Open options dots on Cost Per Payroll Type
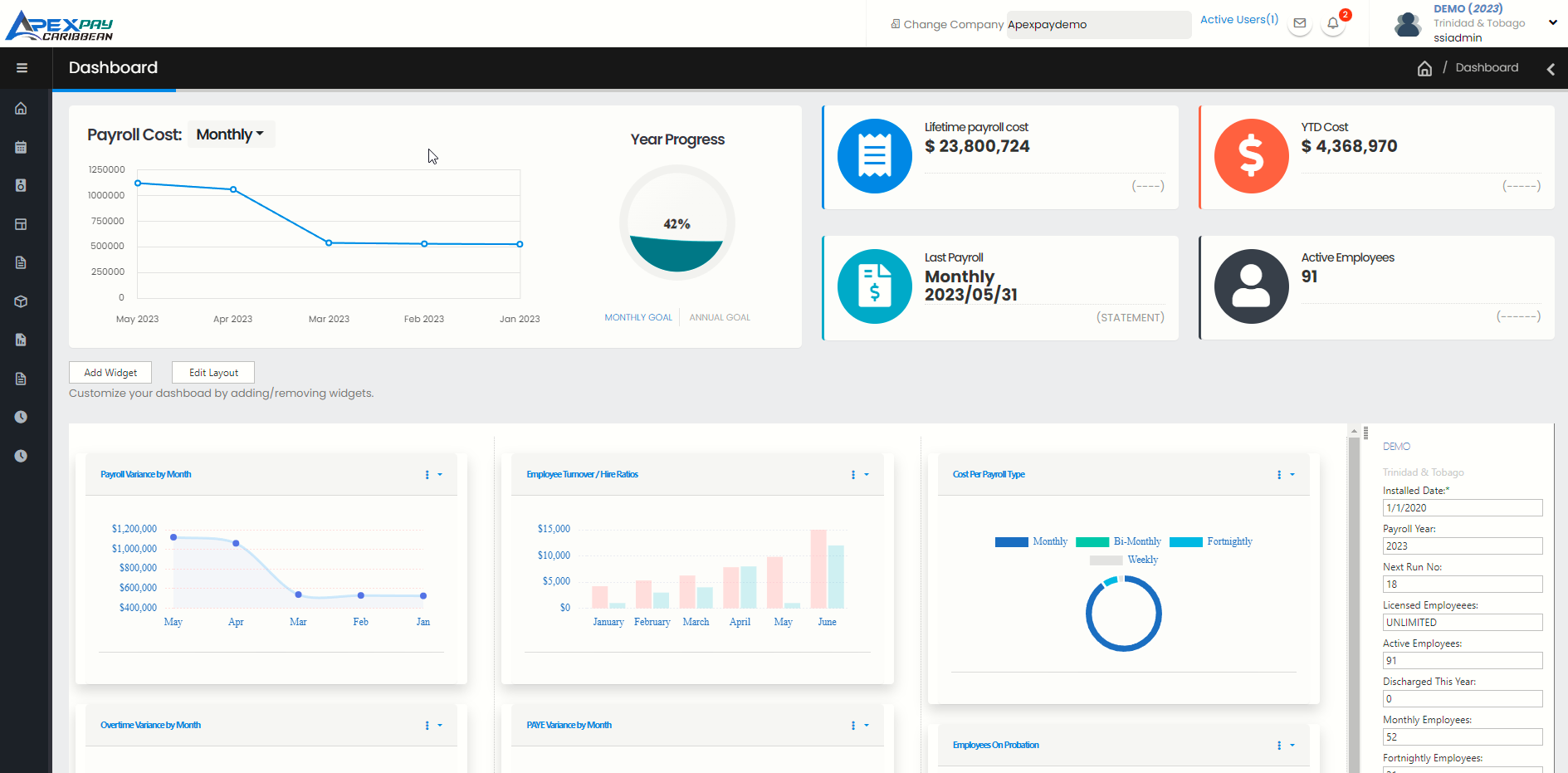1568x773 pixels. tap(1279, 475)
